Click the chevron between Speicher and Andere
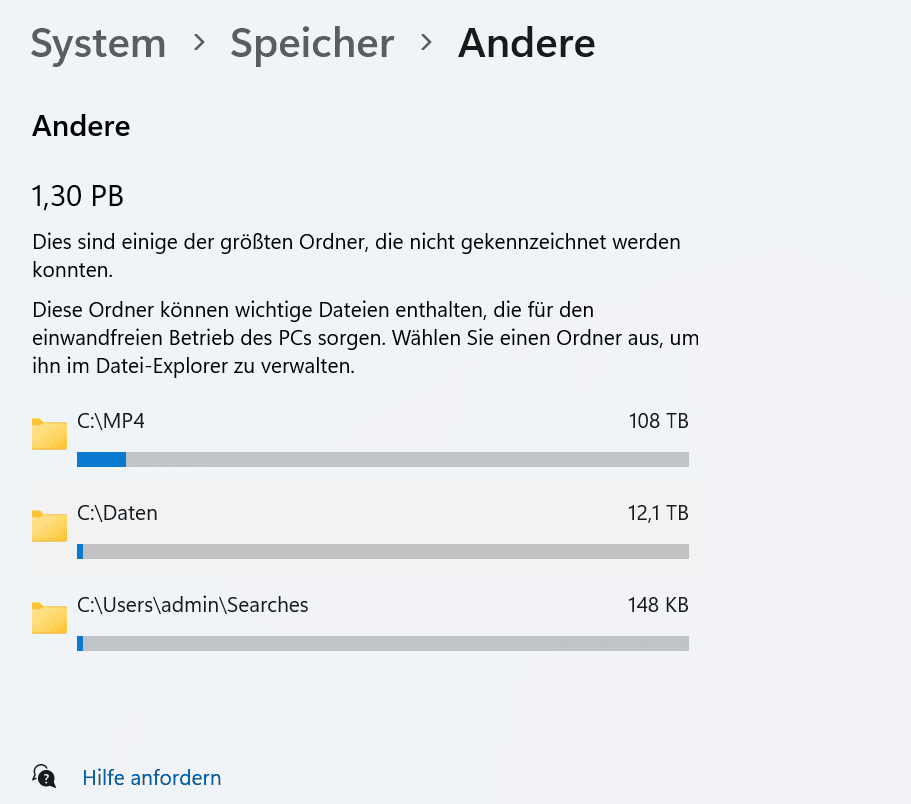Screen dimensions: 911x804 tap(426, 43)
